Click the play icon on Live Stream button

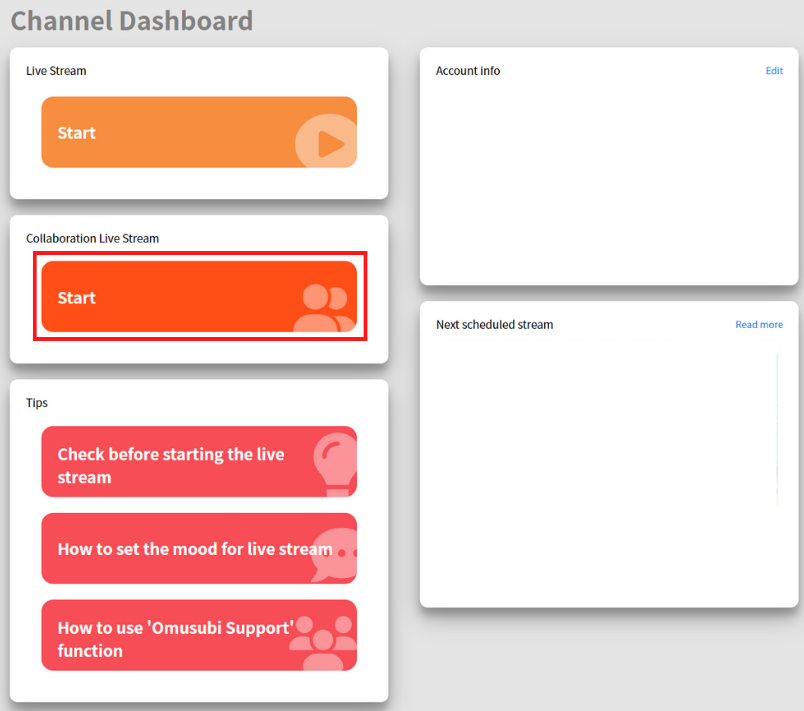click(327, 141)
